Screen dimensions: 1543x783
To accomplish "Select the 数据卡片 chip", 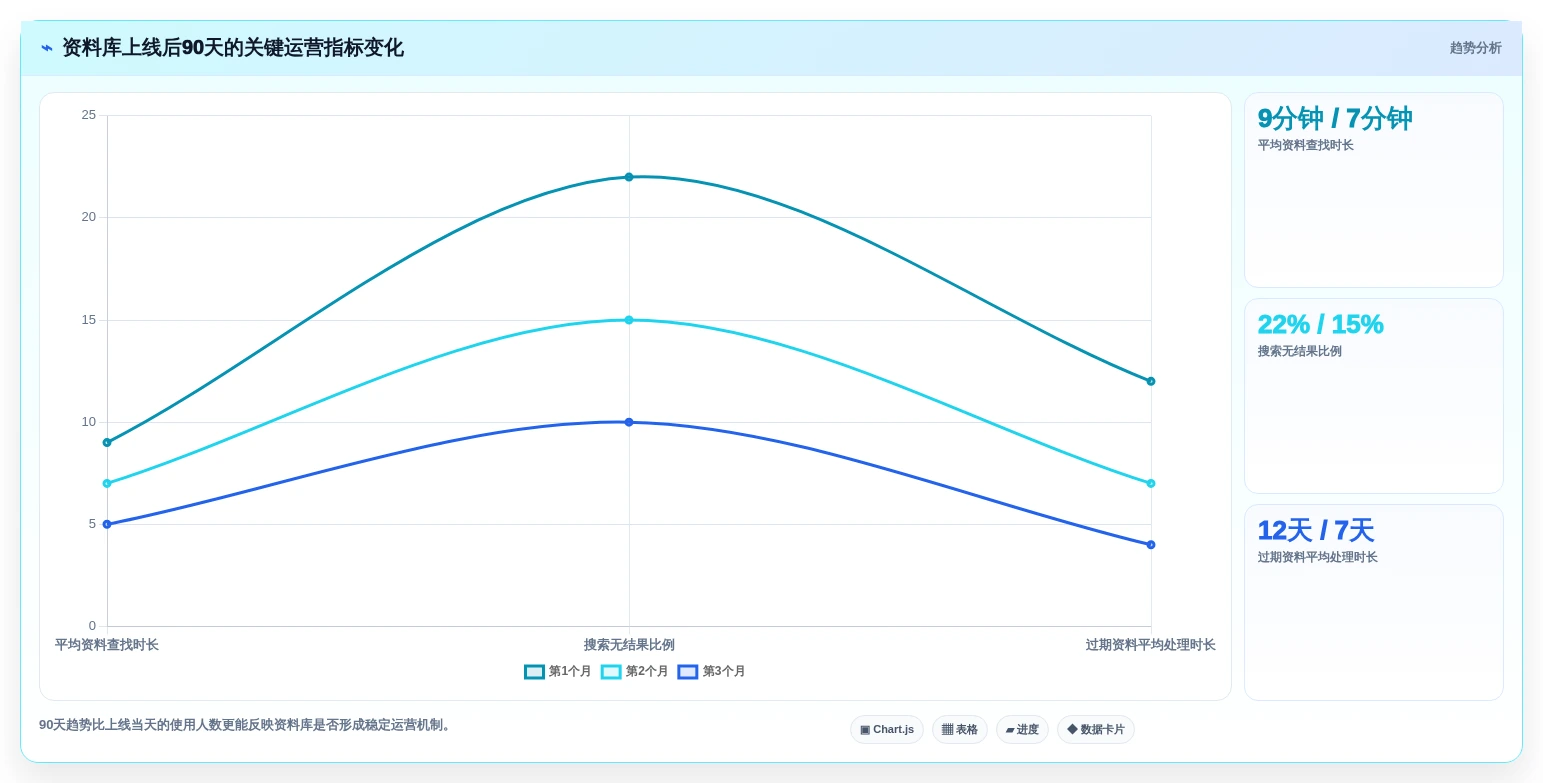I will [x=1096, y=730].
